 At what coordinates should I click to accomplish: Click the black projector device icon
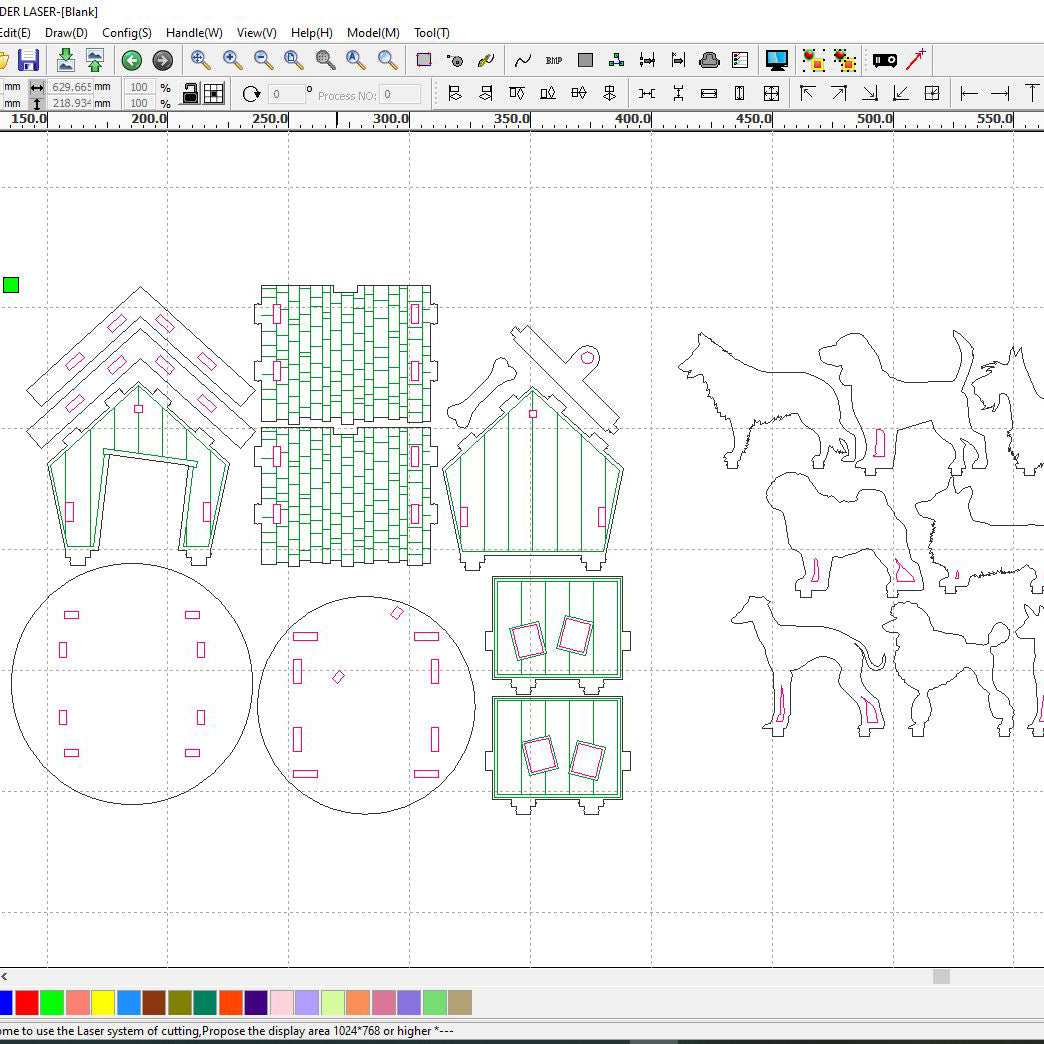[x=884, y=60]
